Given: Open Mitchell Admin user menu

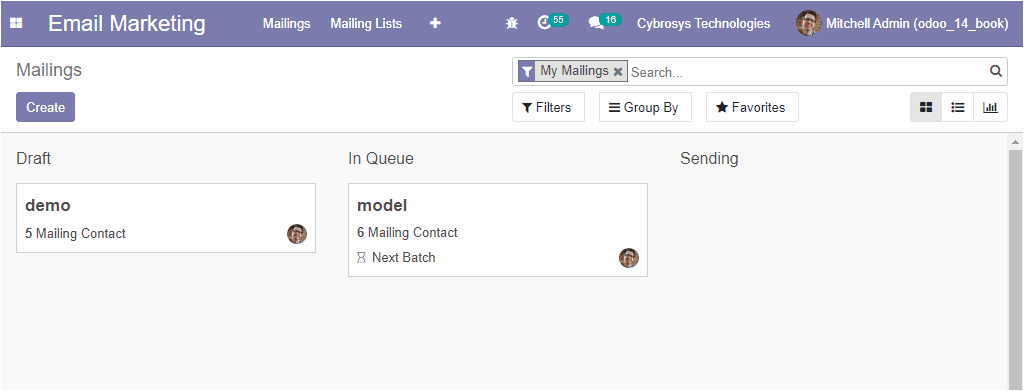Looking at the screenshot, I should [902, 23].
